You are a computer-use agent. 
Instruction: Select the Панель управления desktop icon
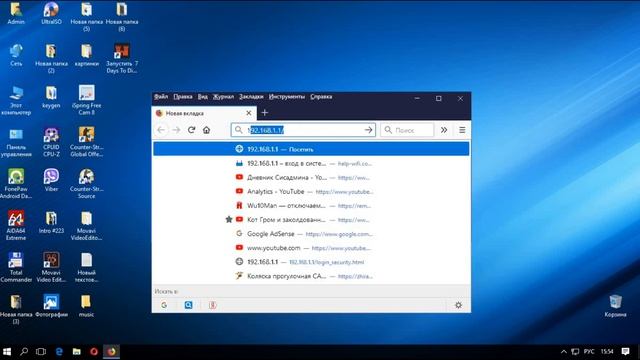[x=16, y=142]
